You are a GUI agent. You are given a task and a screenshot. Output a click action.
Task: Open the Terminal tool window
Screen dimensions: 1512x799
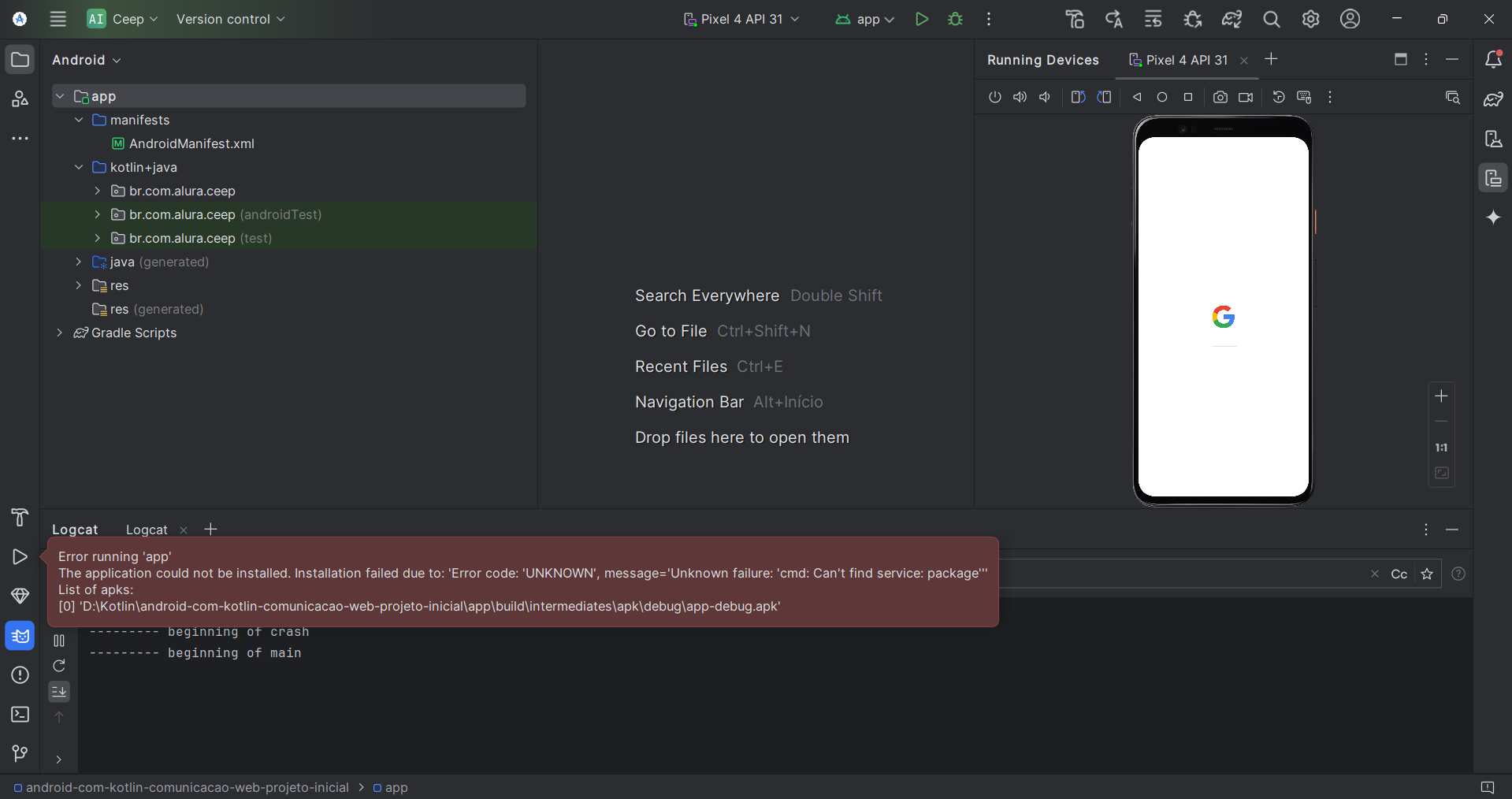(20, 714)
